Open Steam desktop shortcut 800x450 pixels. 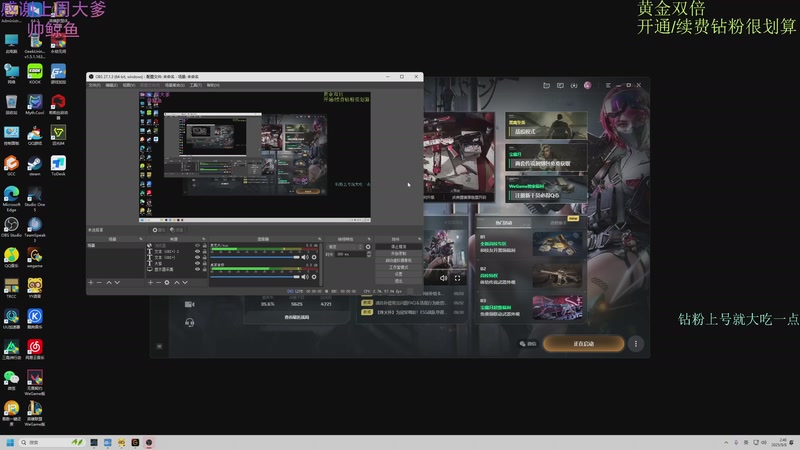click(35, 166)
